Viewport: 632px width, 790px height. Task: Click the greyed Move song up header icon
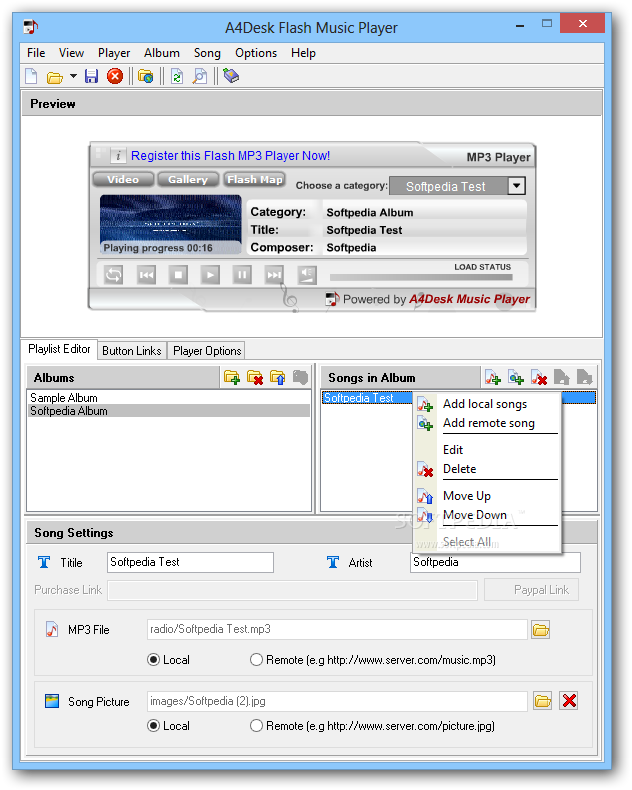tap(561, 377)
